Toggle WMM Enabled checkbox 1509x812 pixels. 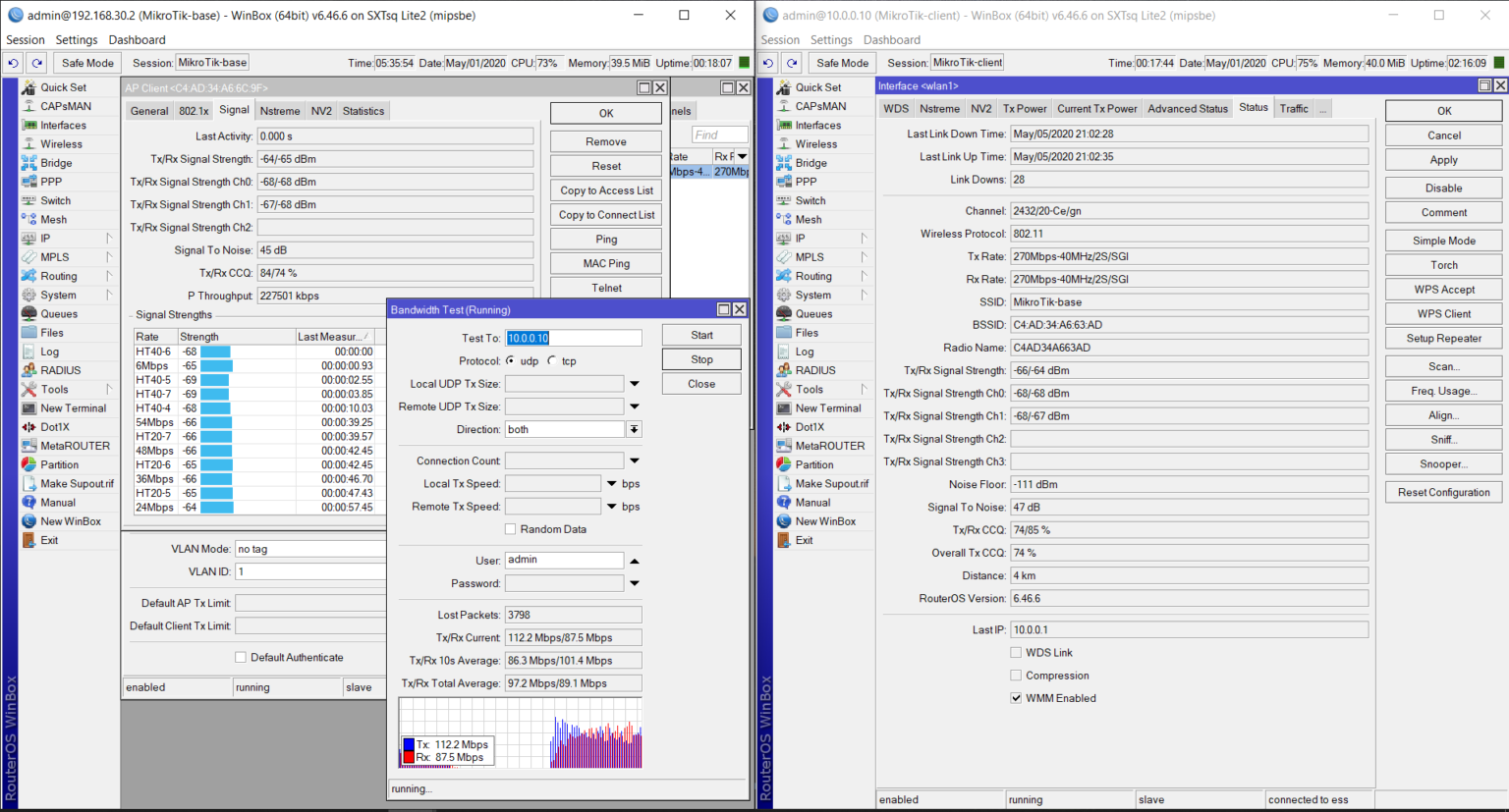coord(1016,698)
